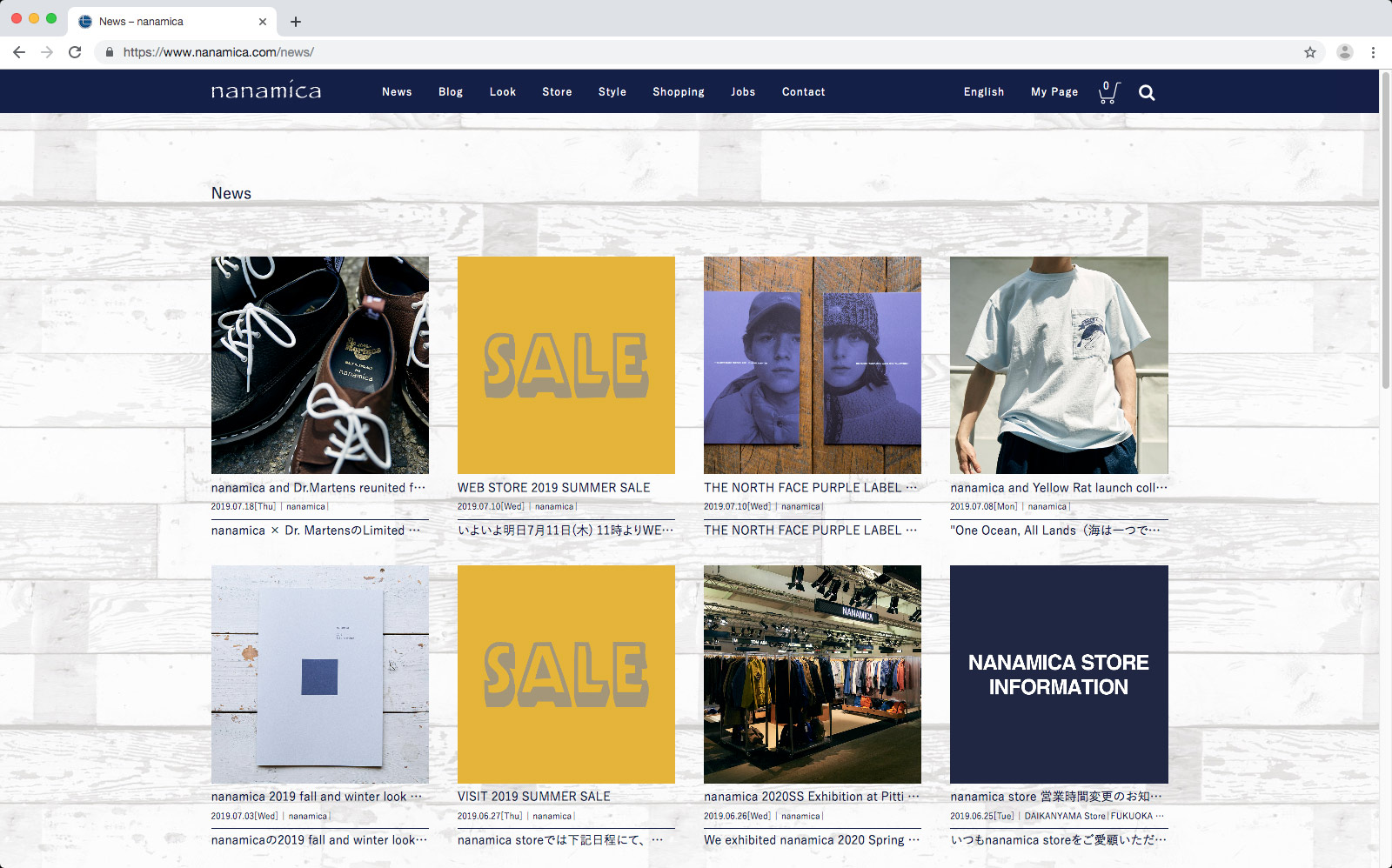Image resolution: width=1392 pixels, height=868 pixels.
Task: Open NANAMICA STORE INFORMATION thumbnail
Action: click(x=1059, y=674)
